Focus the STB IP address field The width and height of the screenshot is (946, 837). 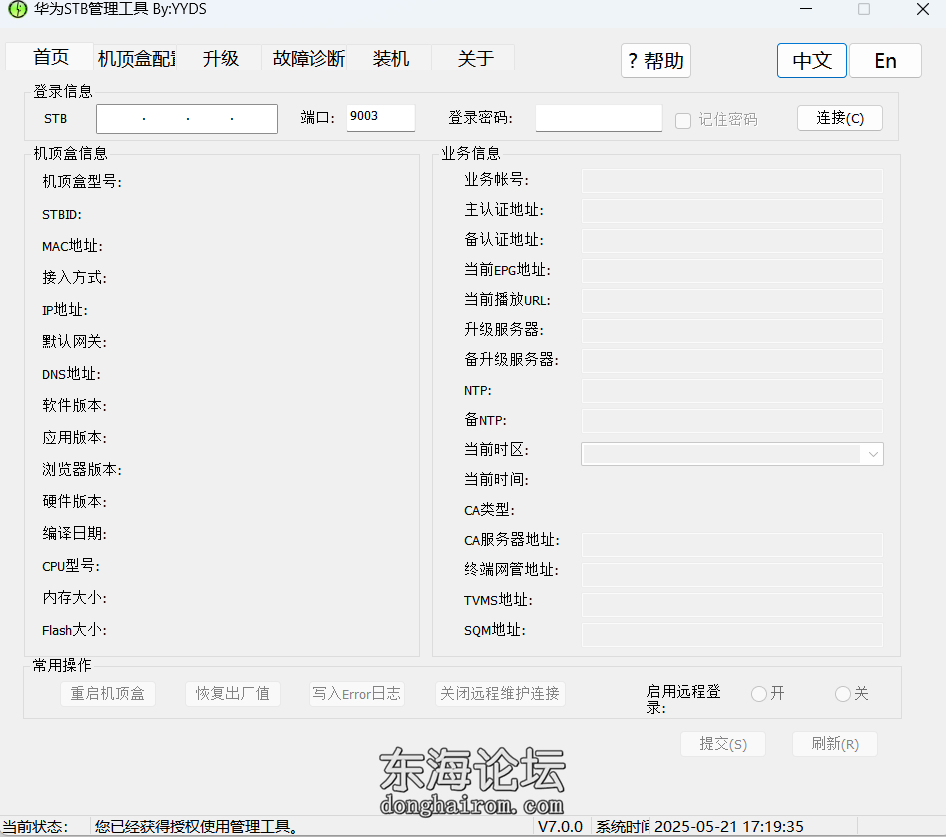(187, 119)
